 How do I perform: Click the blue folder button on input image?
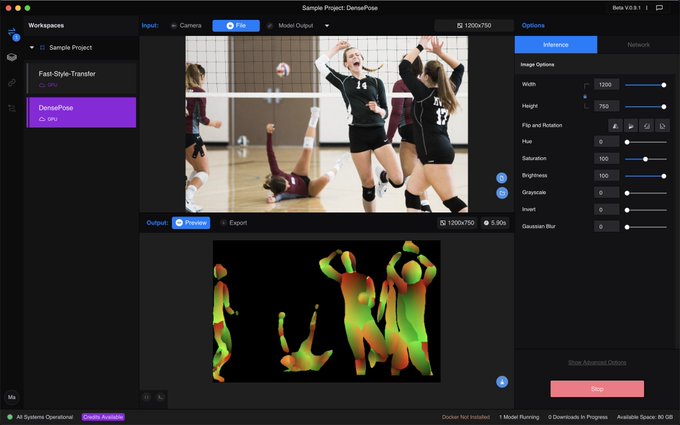502,193
